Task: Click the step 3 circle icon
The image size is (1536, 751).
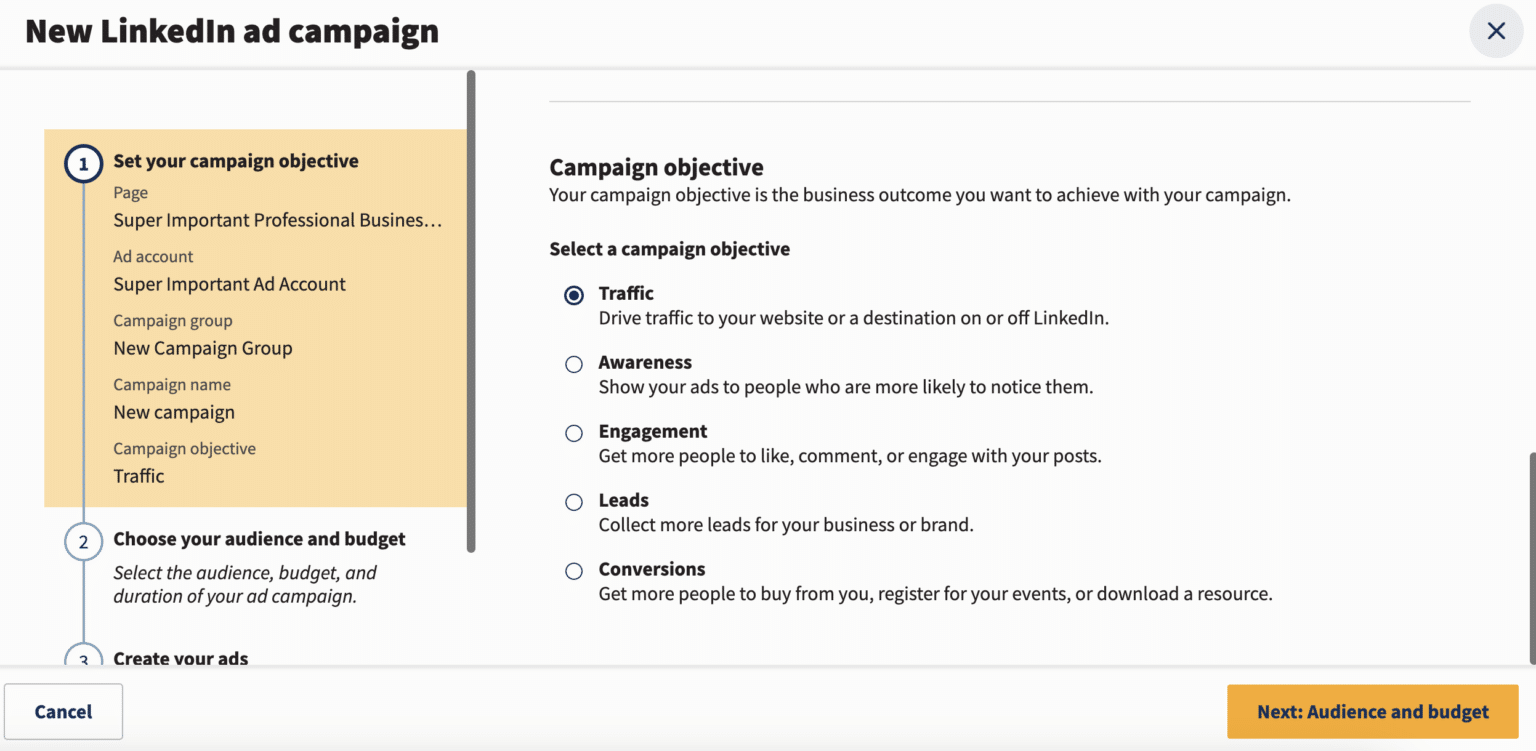Action: 83,659
